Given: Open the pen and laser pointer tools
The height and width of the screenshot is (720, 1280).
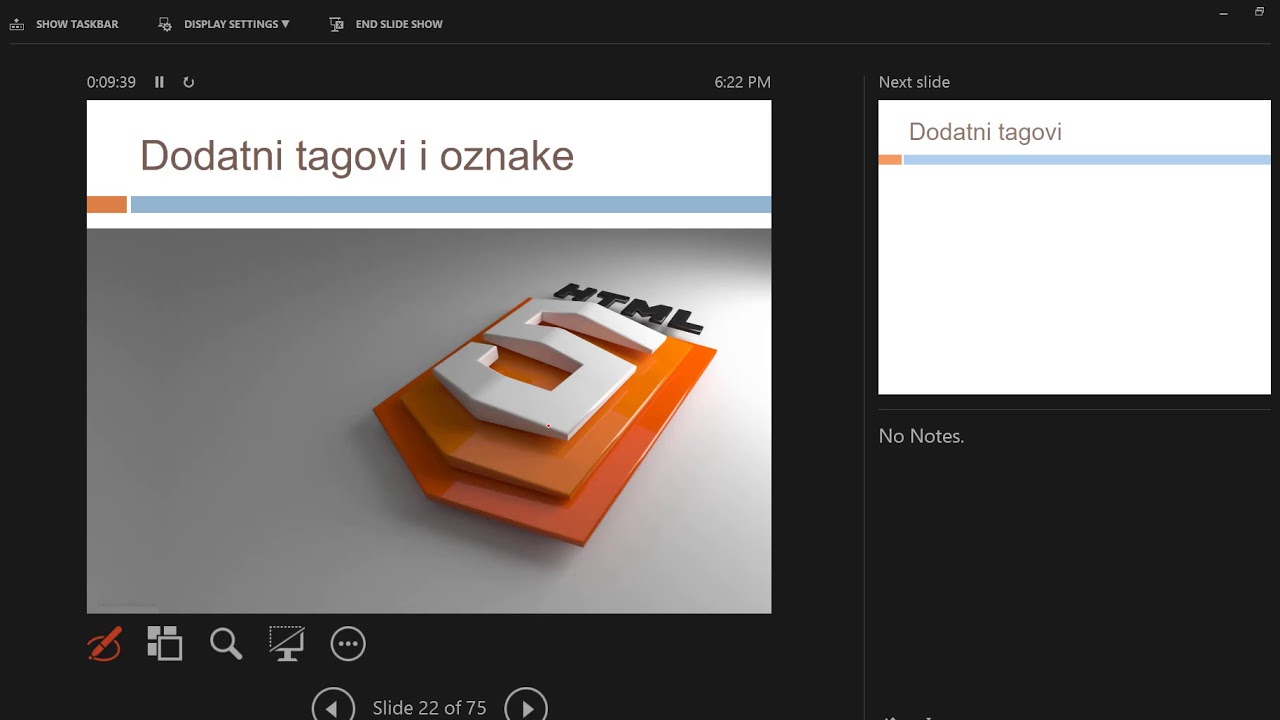Looking at the screenshot, I should 104,644.
